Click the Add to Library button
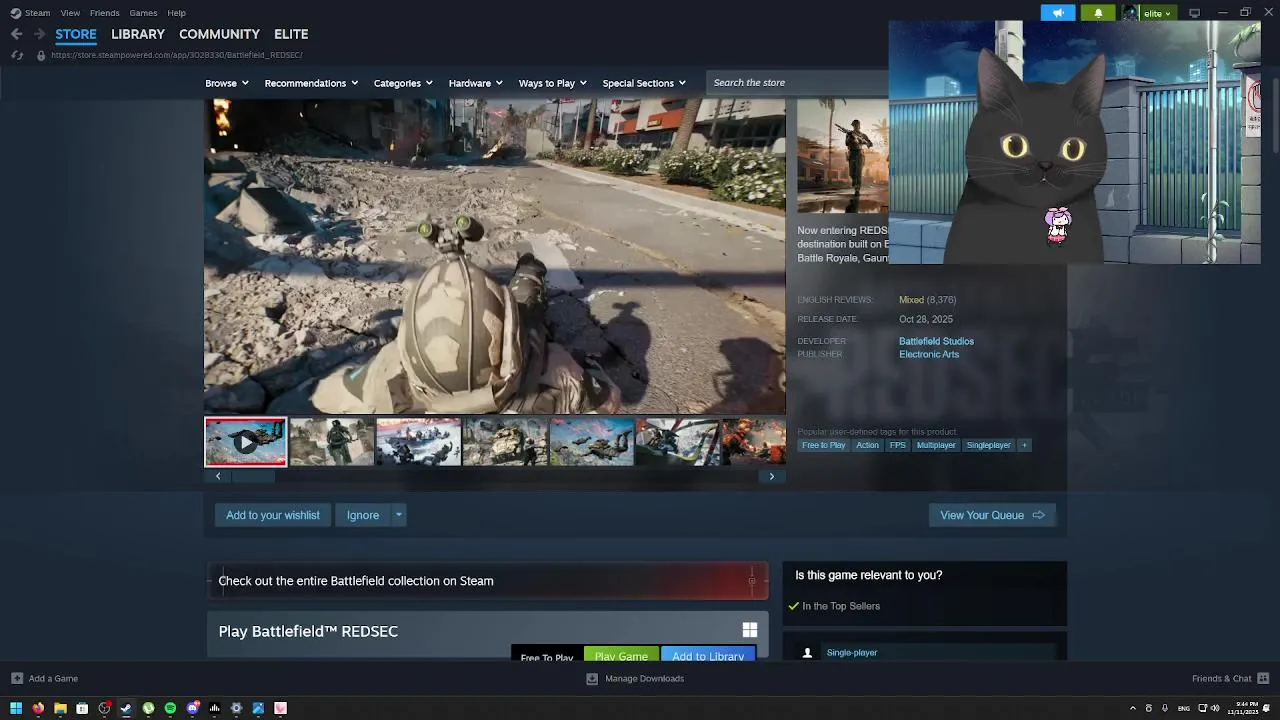The height and width of the screenshot is (720, 1280). click(708, 656)
